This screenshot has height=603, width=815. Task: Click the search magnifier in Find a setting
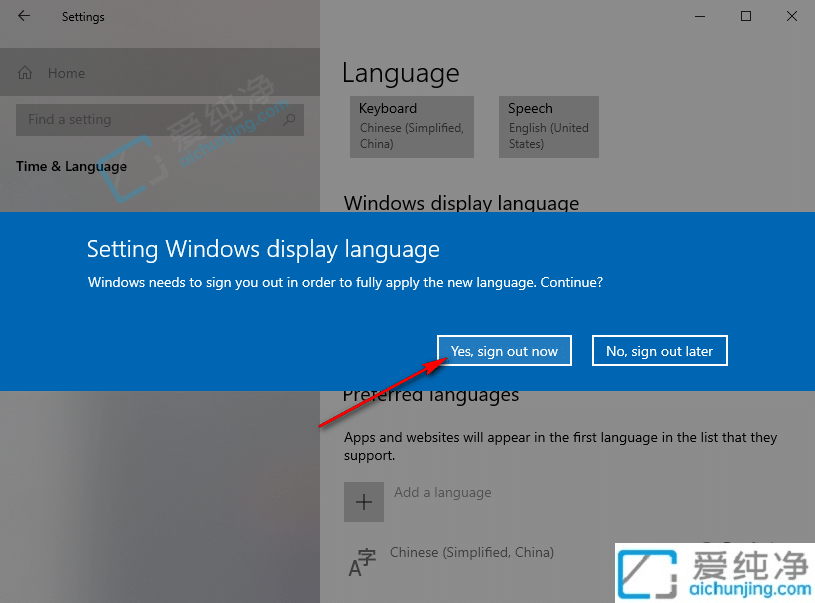tap(288, 119)
